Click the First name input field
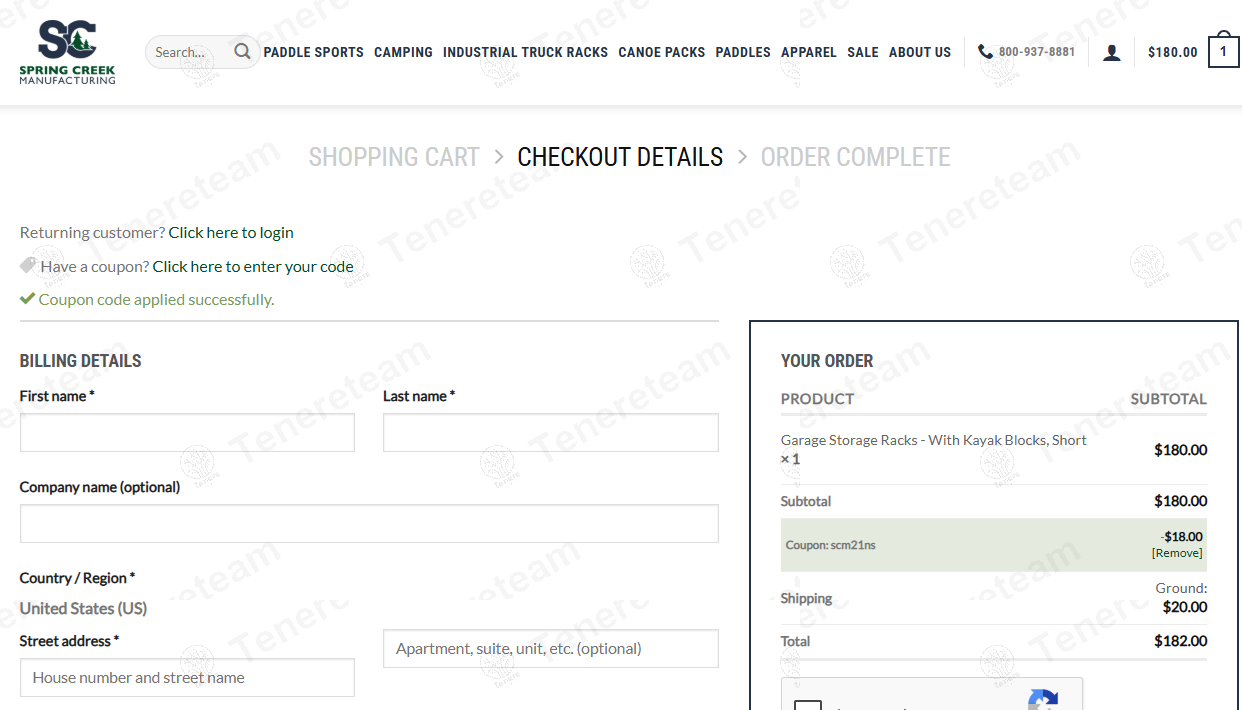Image resolution: width=1242 pixels, height=710 pixels. tap(187, 432)
